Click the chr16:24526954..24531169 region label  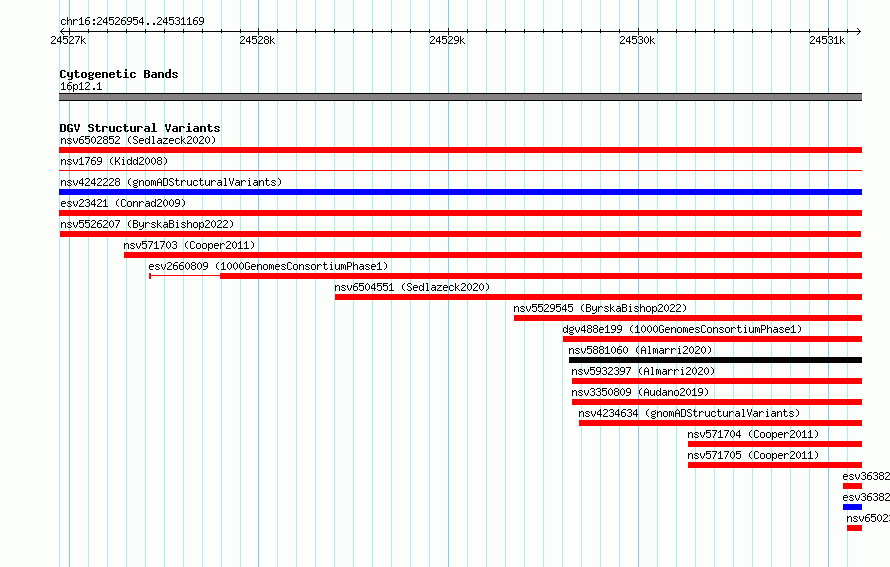(x=132, y=21)
